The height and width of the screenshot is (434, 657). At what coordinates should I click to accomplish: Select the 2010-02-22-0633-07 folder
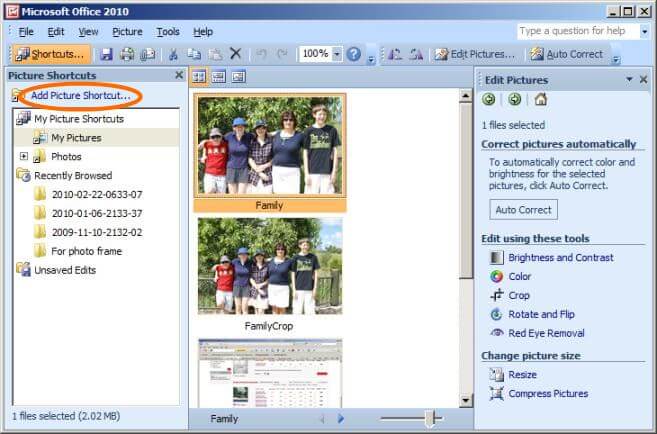(97, 194)
